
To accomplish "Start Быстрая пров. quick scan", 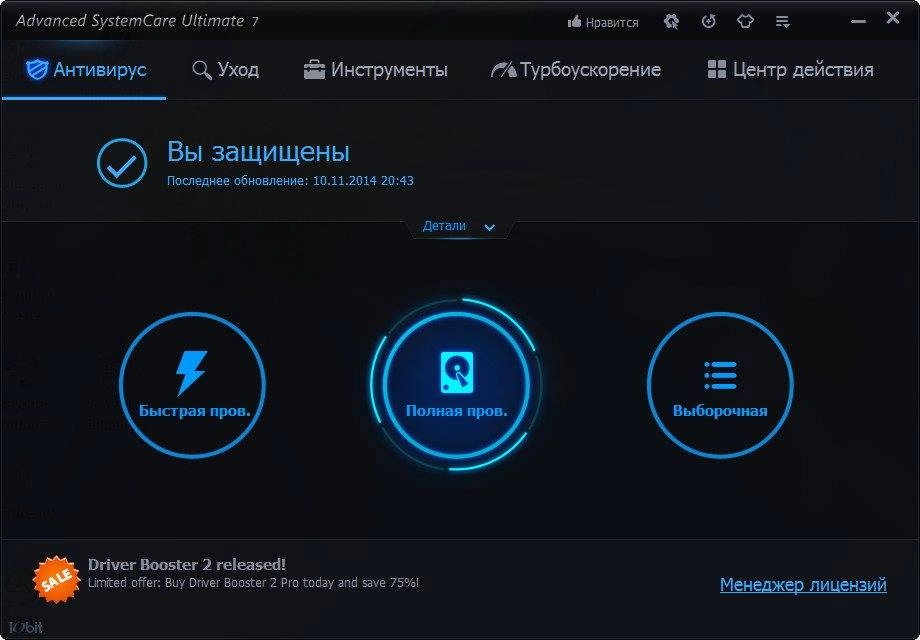I will pos(192,385).
